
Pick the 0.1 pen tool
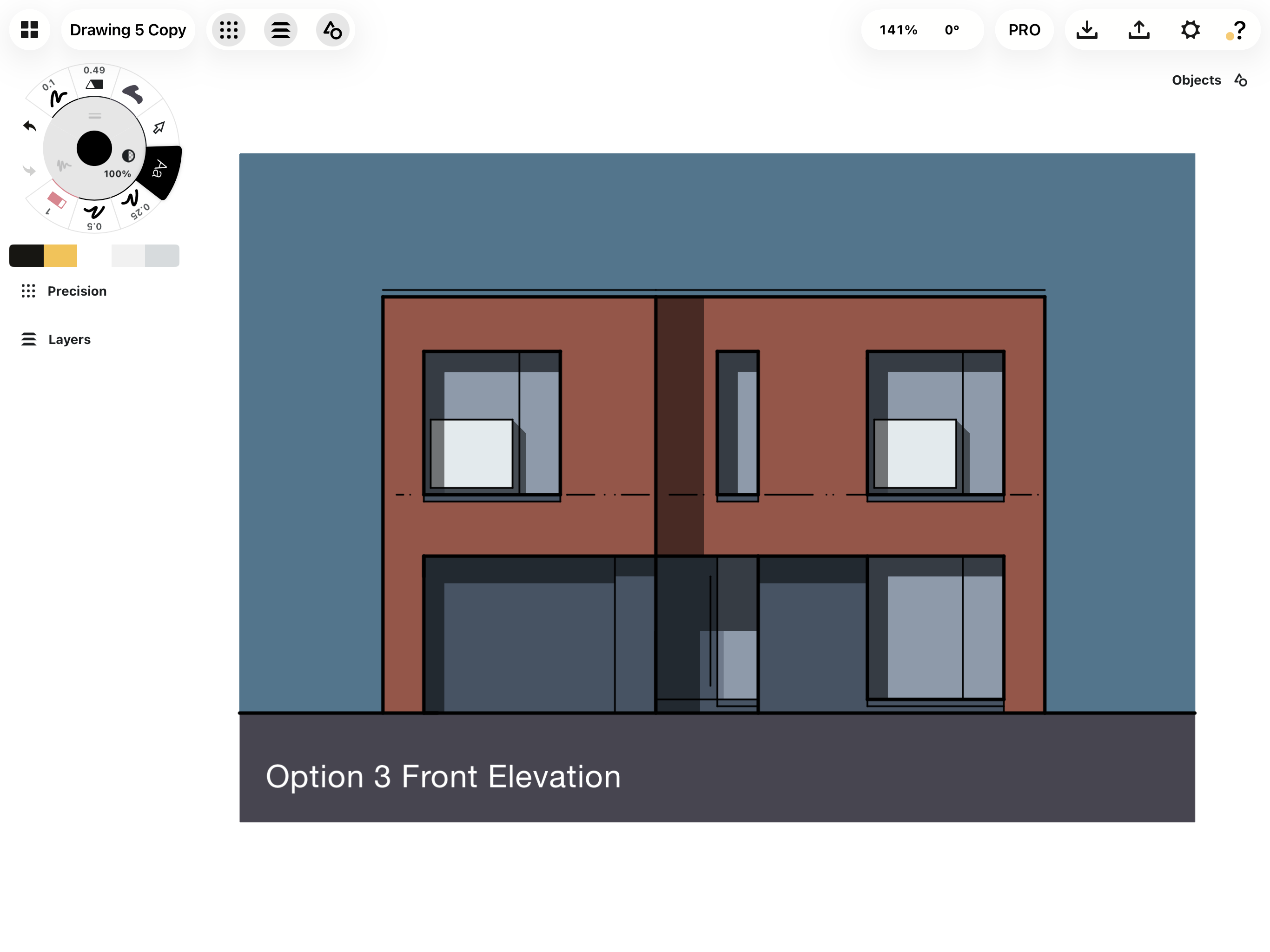click(x=58, y=97)
